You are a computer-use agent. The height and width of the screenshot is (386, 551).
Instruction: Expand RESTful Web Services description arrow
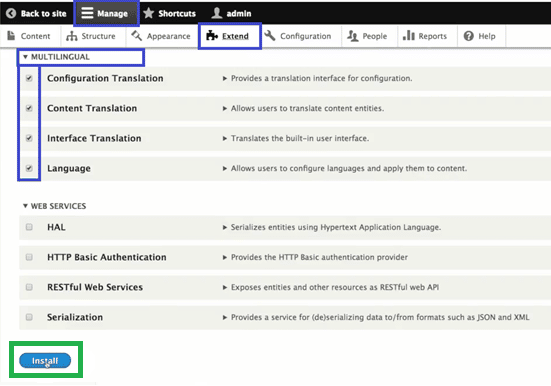click(225, 288)
